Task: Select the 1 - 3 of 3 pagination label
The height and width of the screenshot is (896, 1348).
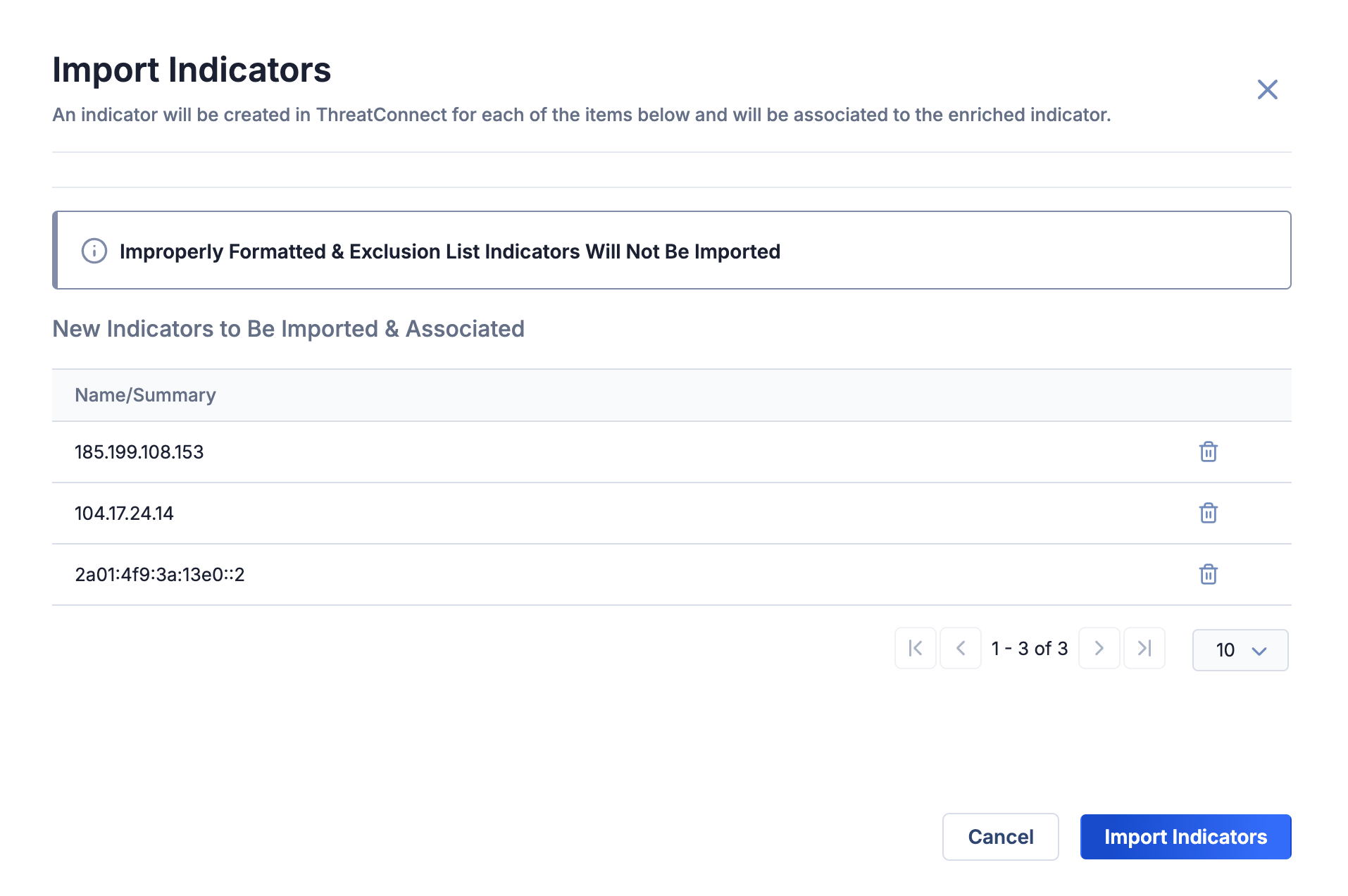Action: point(1030,648)
